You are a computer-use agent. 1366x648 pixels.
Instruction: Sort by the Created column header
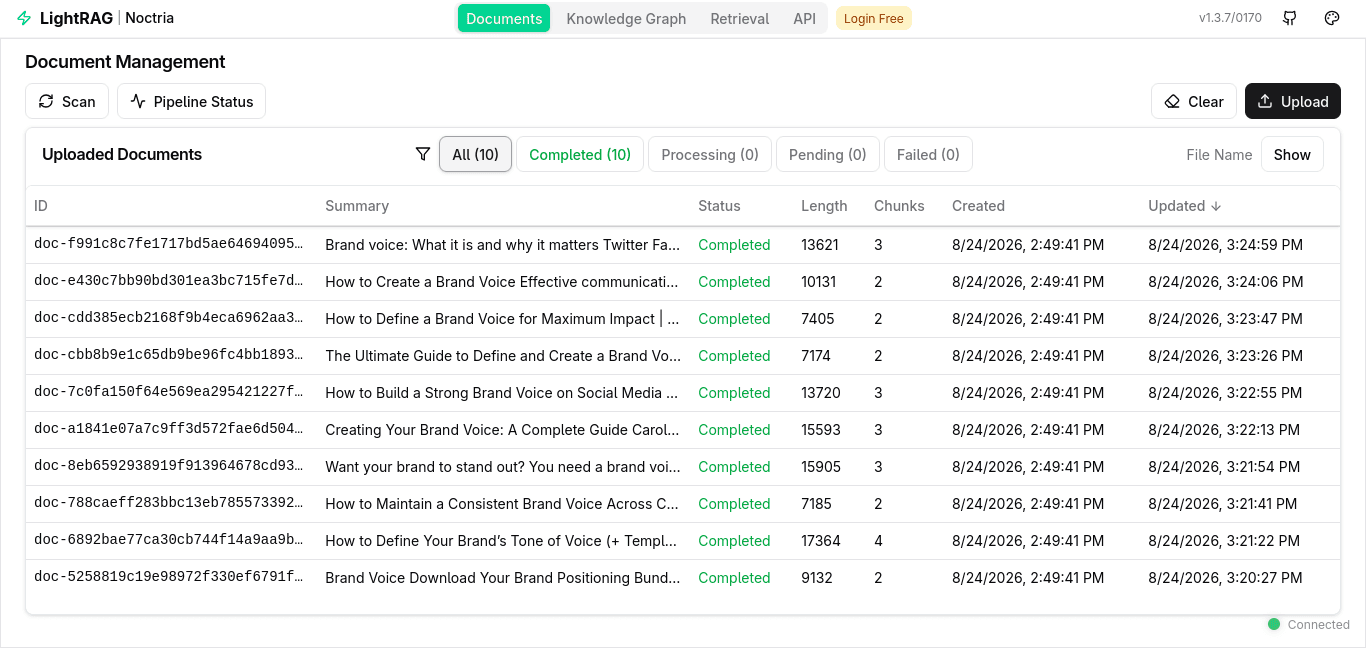pos(978,206)
